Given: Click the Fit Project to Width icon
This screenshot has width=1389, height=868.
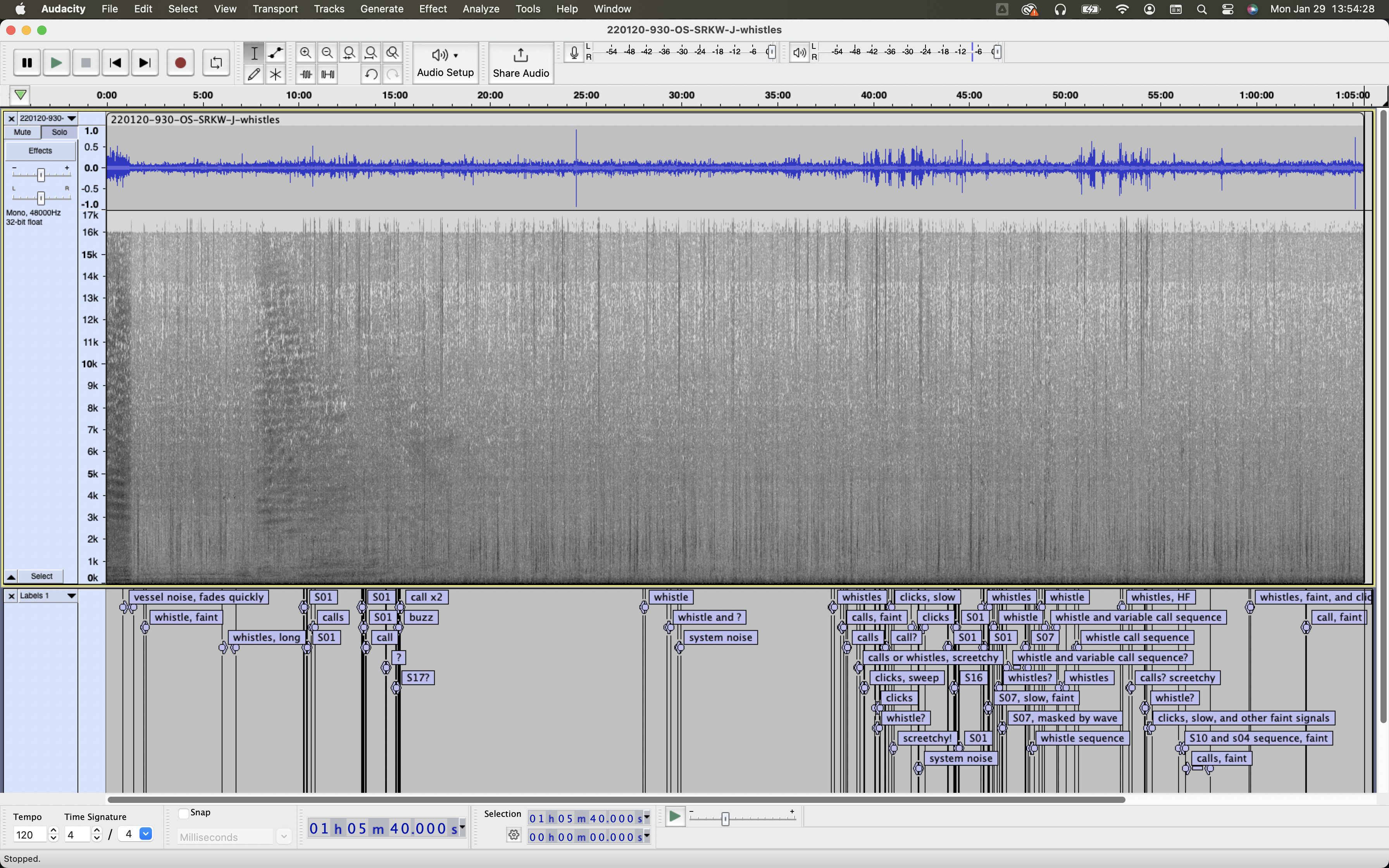Looking at the screenshot, I should pos(371,53).
